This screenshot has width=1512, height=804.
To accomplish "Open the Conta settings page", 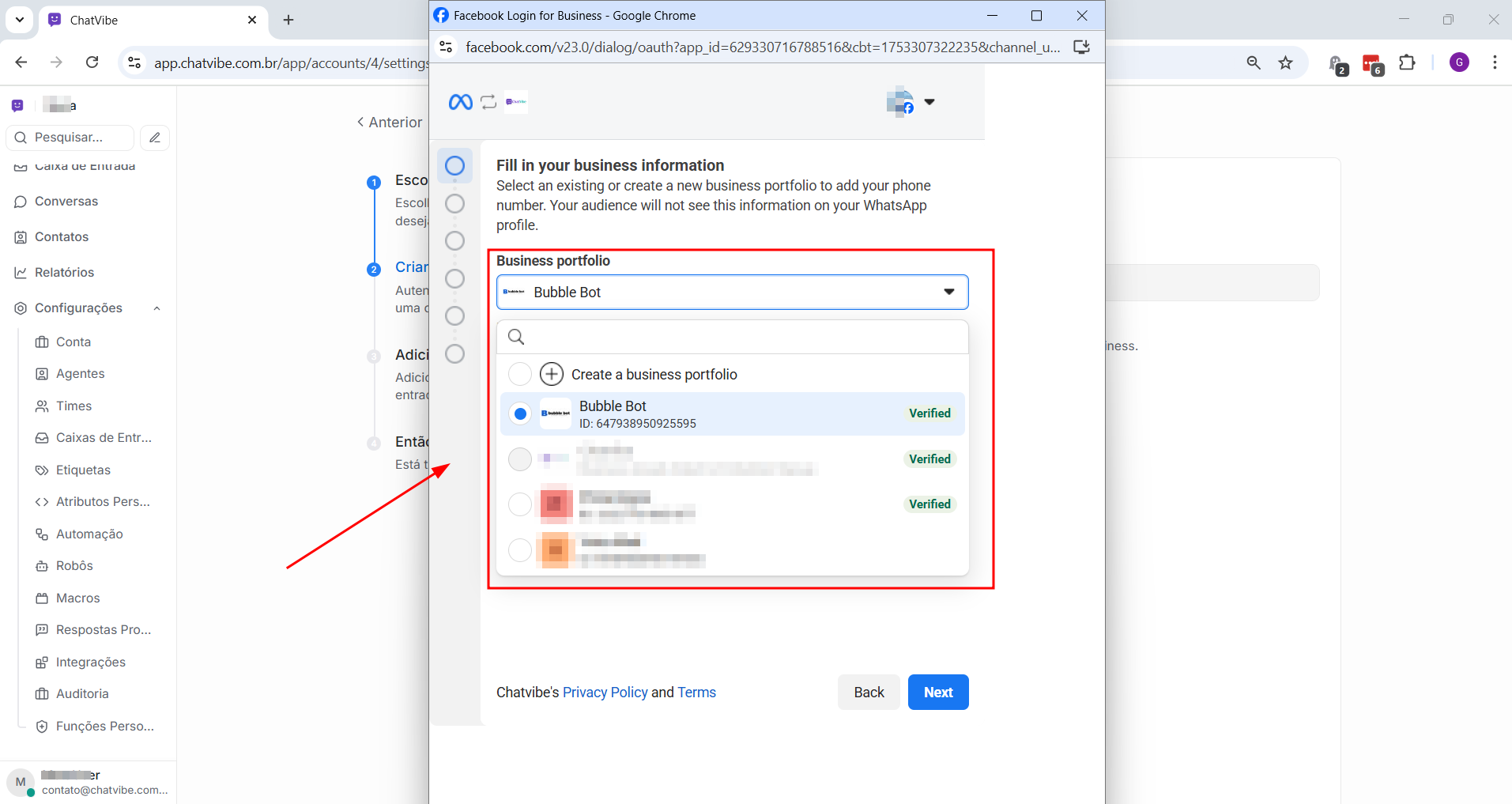I will point(74,342).
